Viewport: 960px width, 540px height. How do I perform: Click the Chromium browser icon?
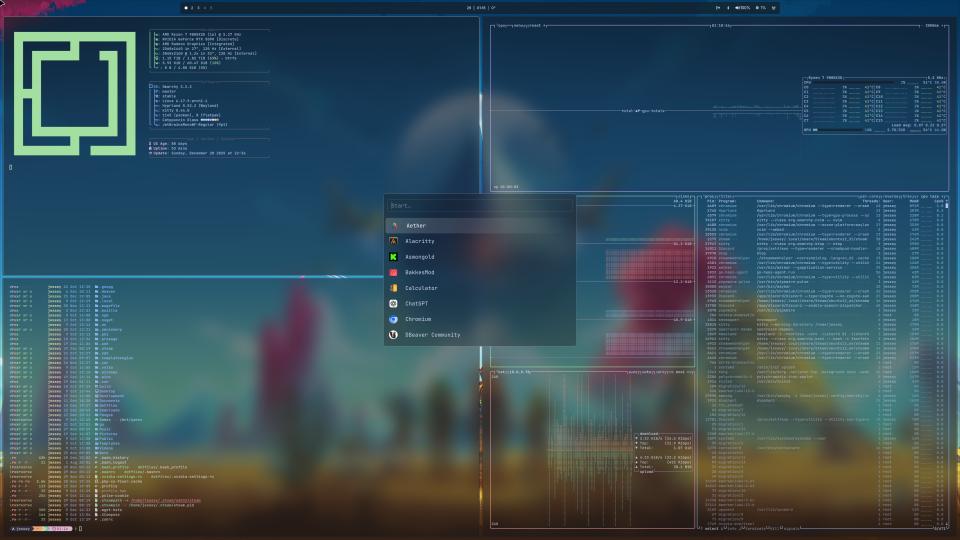[394, 319]
